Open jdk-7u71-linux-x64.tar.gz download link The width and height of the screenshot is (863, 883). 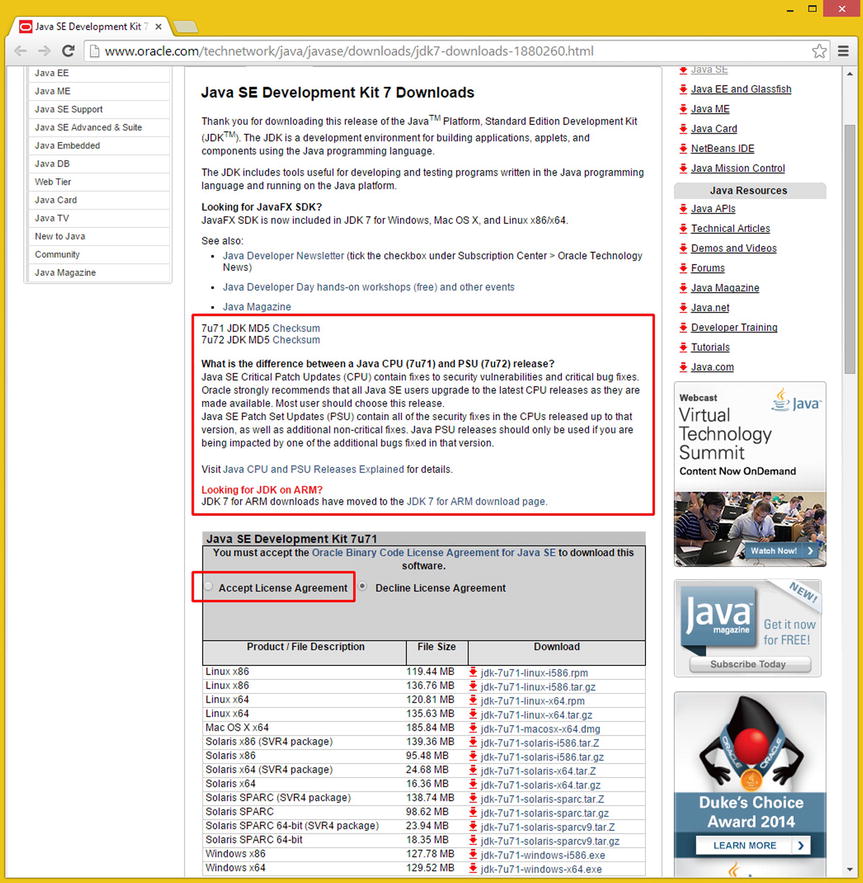click(536, 715)
